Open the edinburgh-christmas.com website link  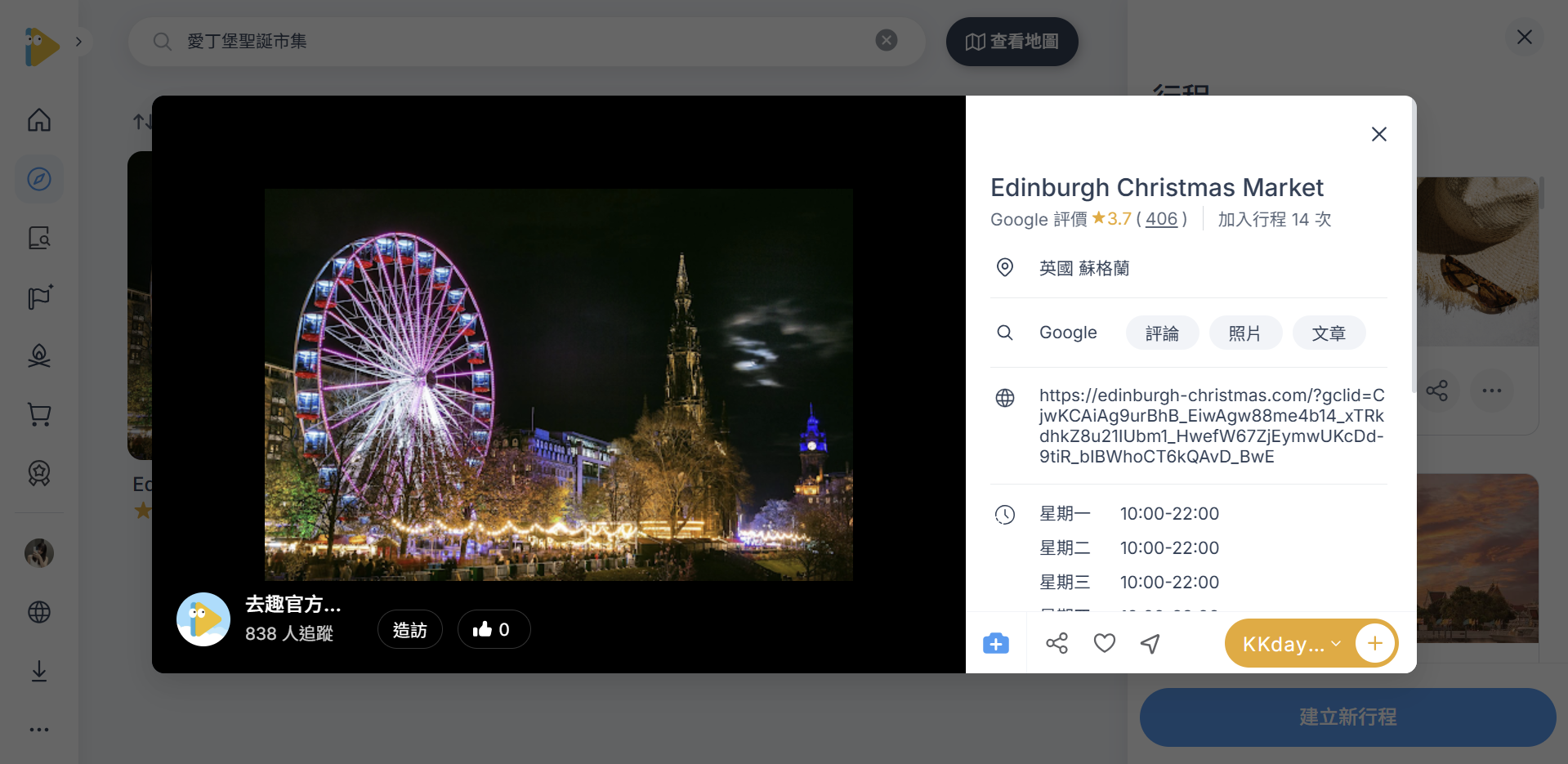click(x=1212, y=426)
